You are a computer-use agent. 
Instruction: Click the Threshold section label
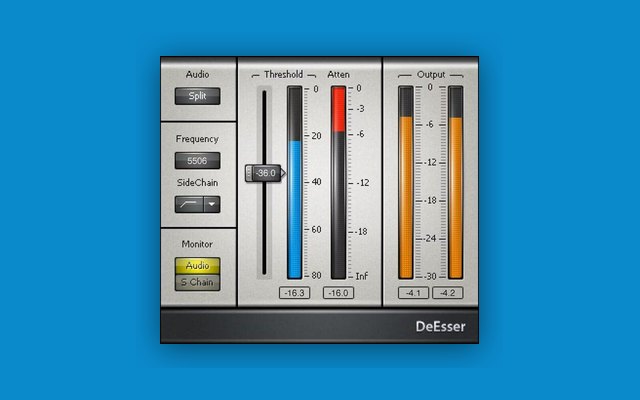(284, 75)
